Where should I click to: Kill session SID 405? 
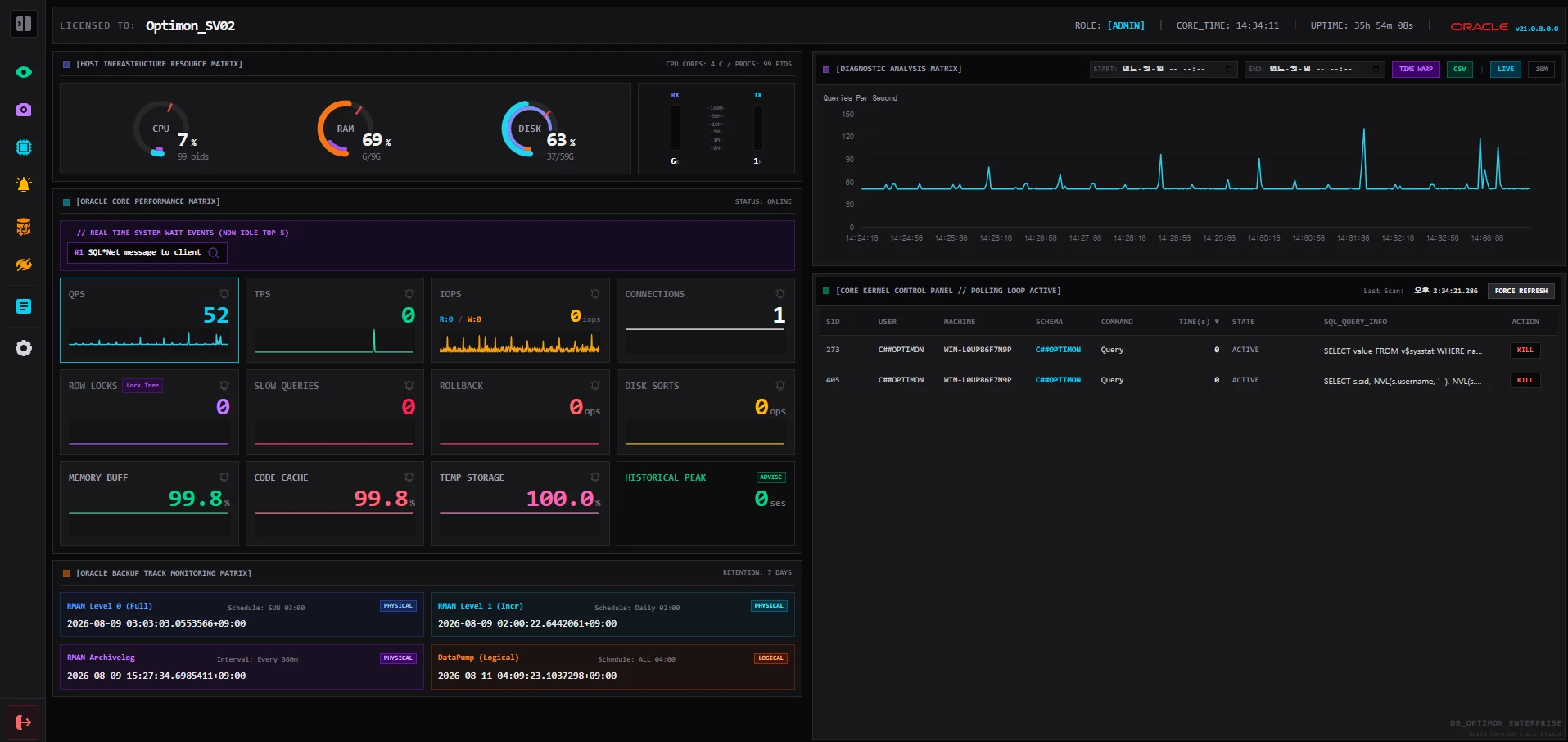(x=1525, y=380)
